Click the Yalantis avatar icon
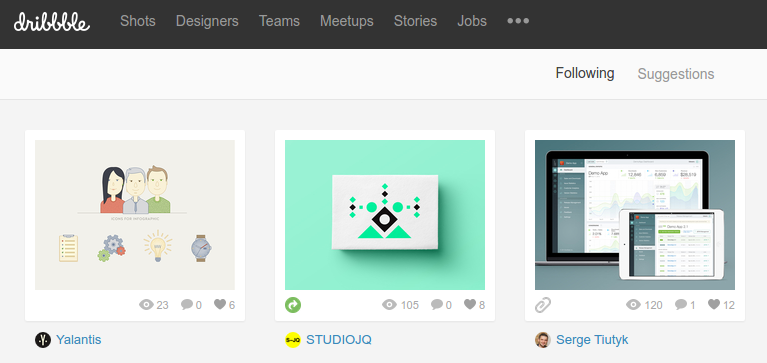 (43, 340)
